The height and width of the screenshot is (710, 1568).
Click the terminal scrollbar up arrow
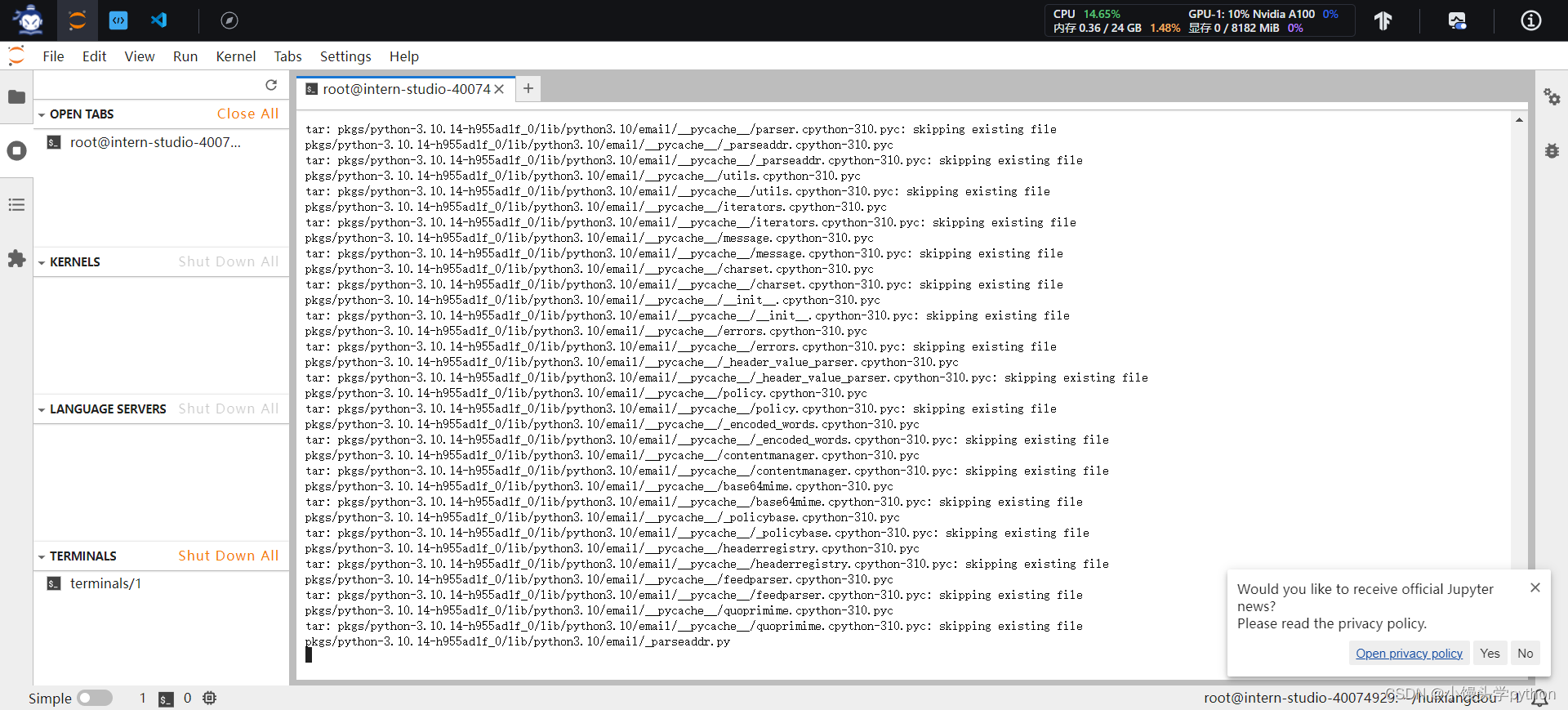tap(1519, 120)
